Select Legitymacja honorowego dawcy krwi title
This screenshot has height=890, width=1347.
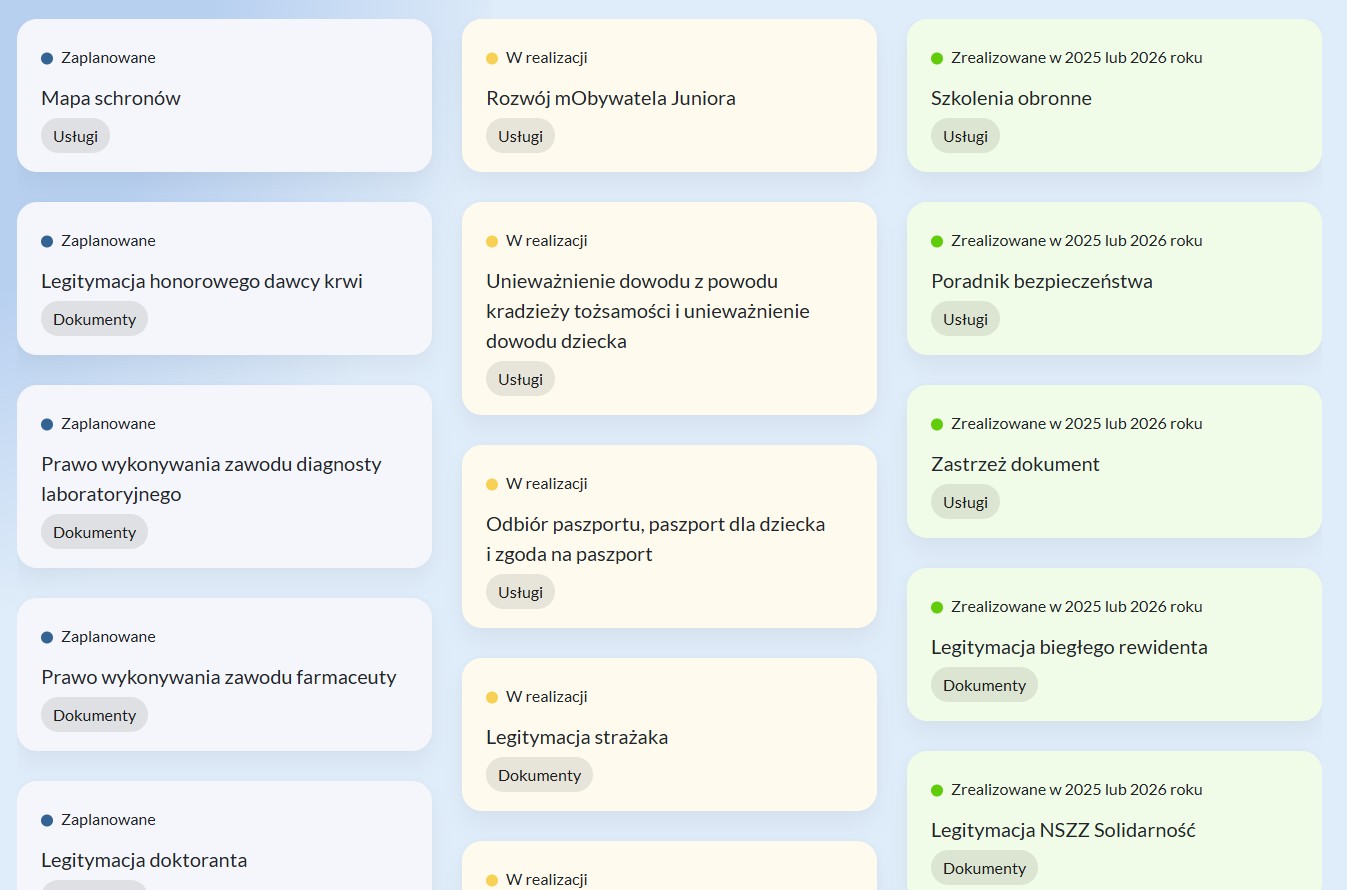202,281
